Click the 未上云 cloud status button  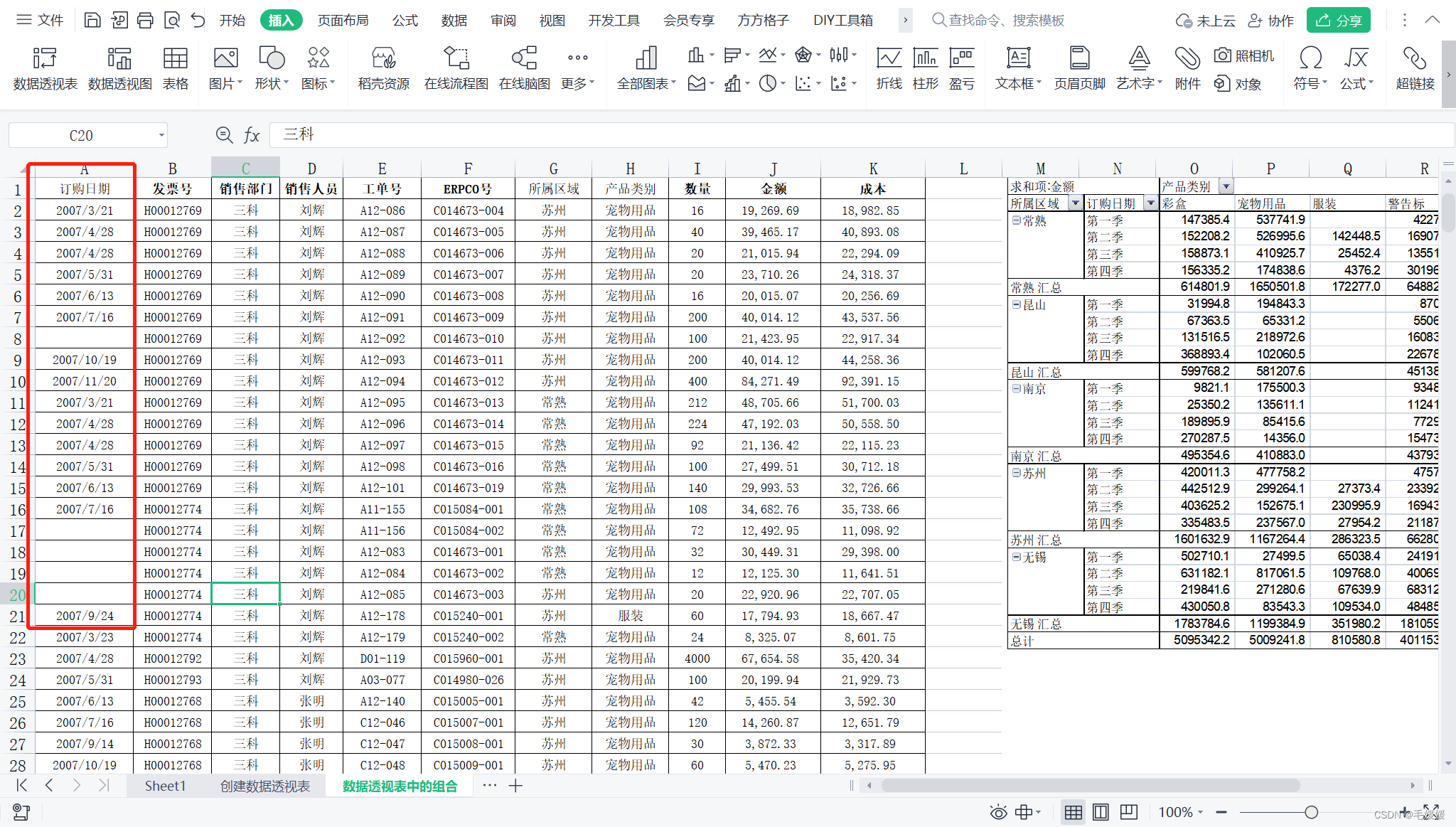tap(1206, 21)
